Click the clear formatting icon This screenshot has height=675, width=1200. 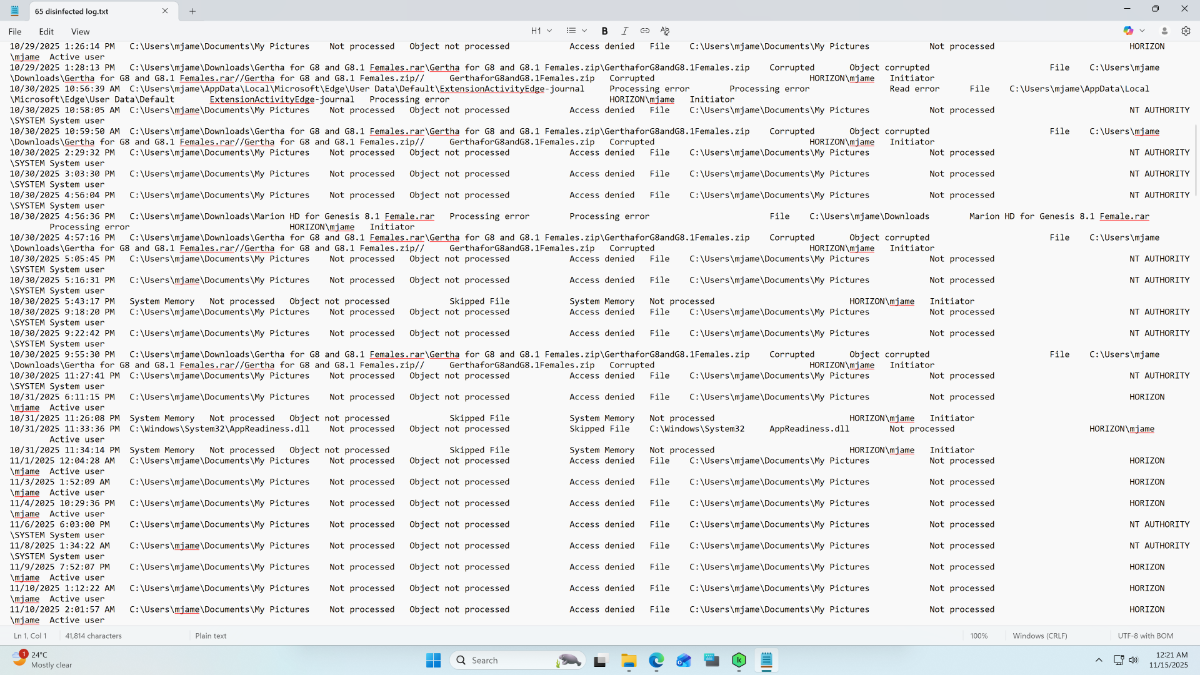665,31
